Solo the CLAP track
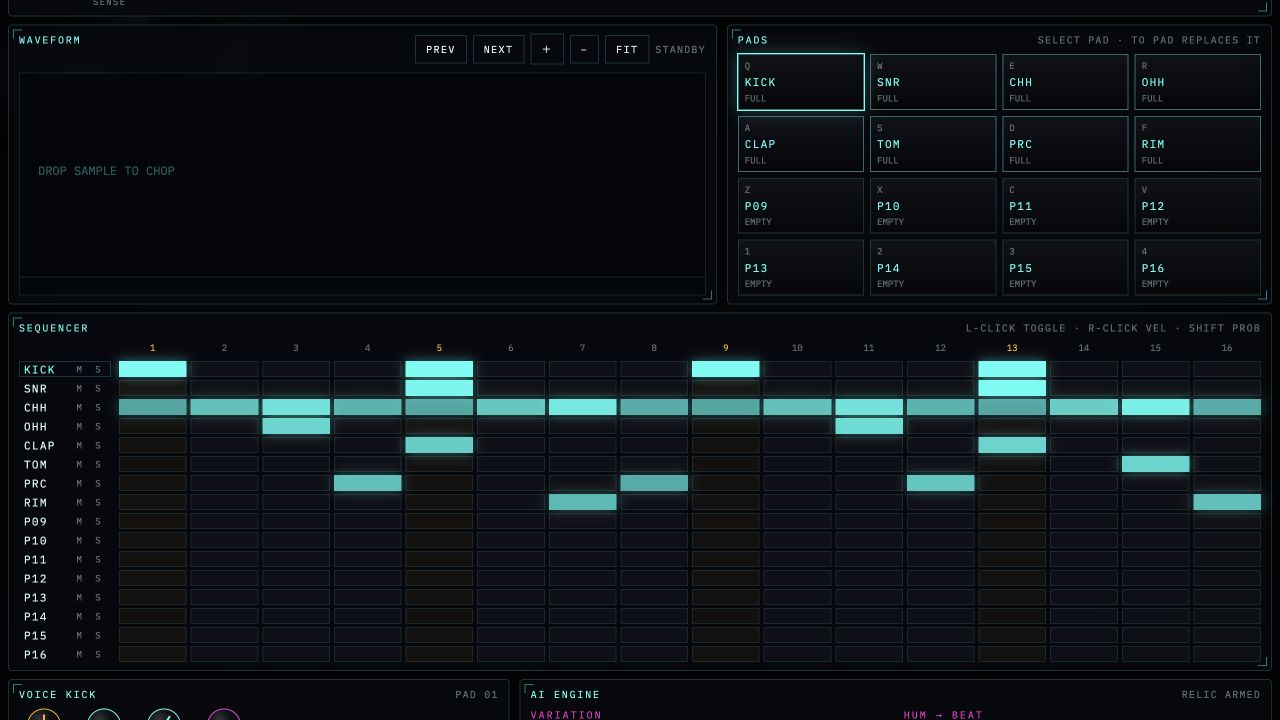 pos(98,446)
